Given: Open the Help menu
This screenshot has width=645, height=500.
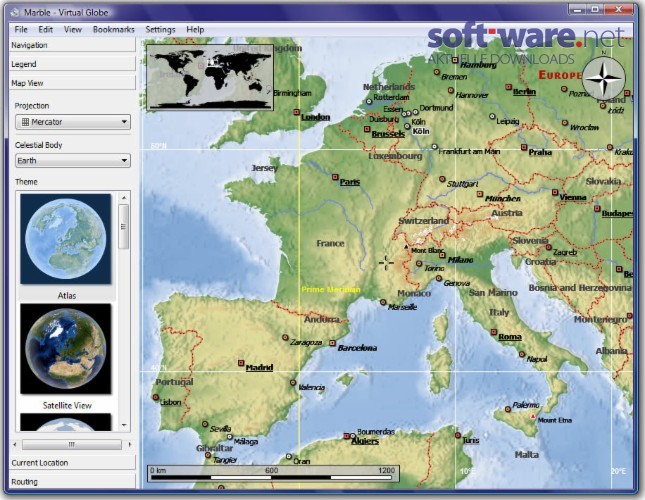Looking at the screenshot, I should (195, 30).
